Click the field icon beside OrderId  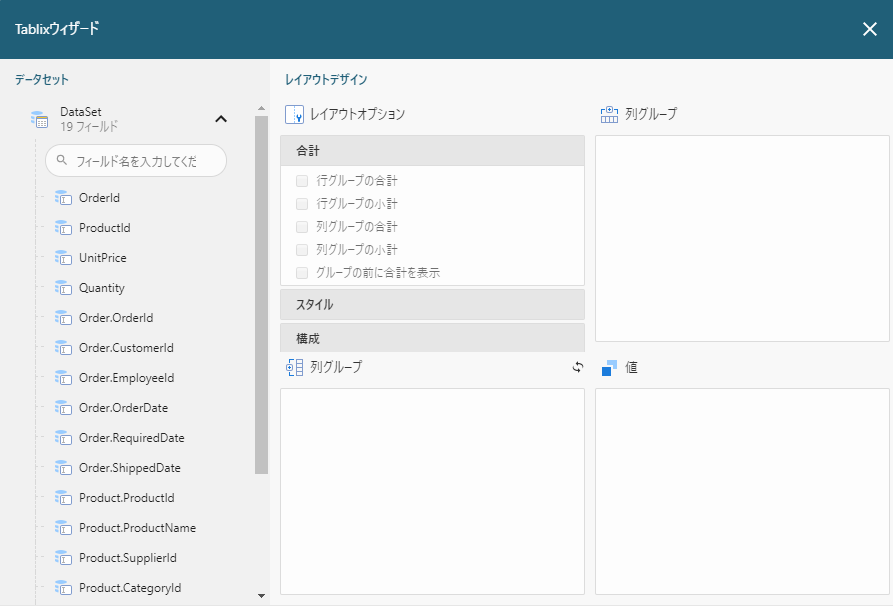click(62, 198)
